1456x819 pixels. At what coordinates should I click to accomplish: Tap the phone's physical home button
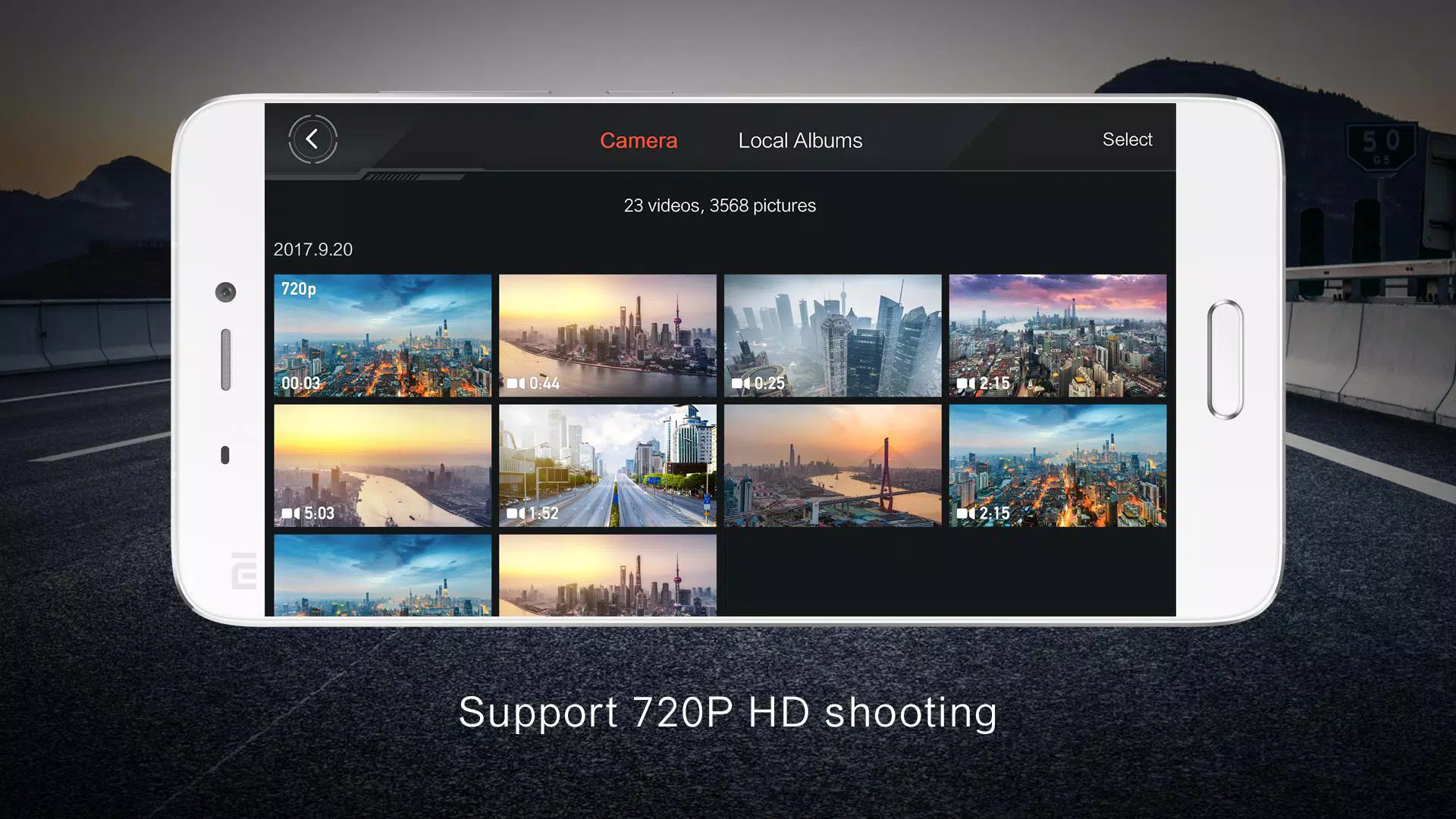(x=1225, y=359)
